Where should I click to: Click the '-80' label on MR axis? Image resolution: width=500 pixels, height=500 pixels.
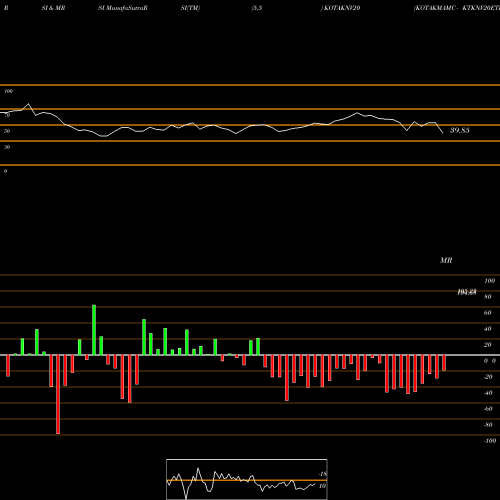coord(488,425)
